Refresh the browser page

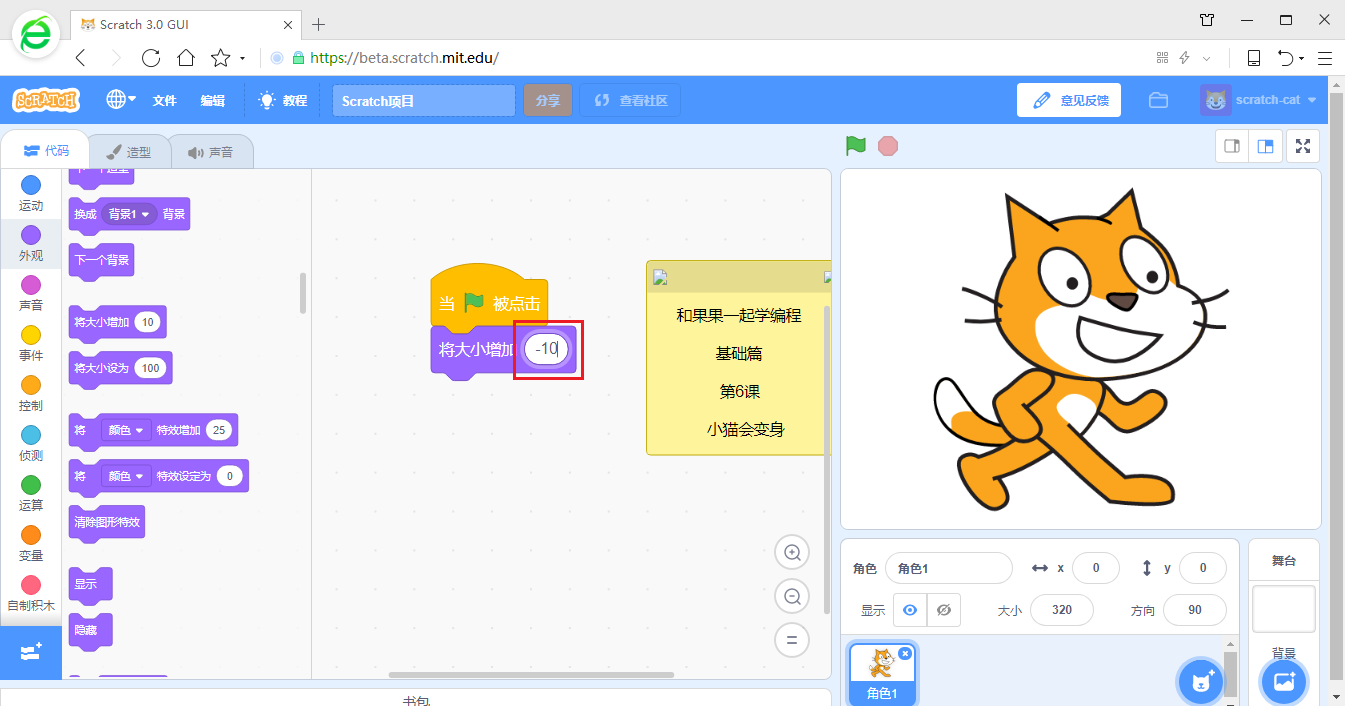tap(151, 58)
